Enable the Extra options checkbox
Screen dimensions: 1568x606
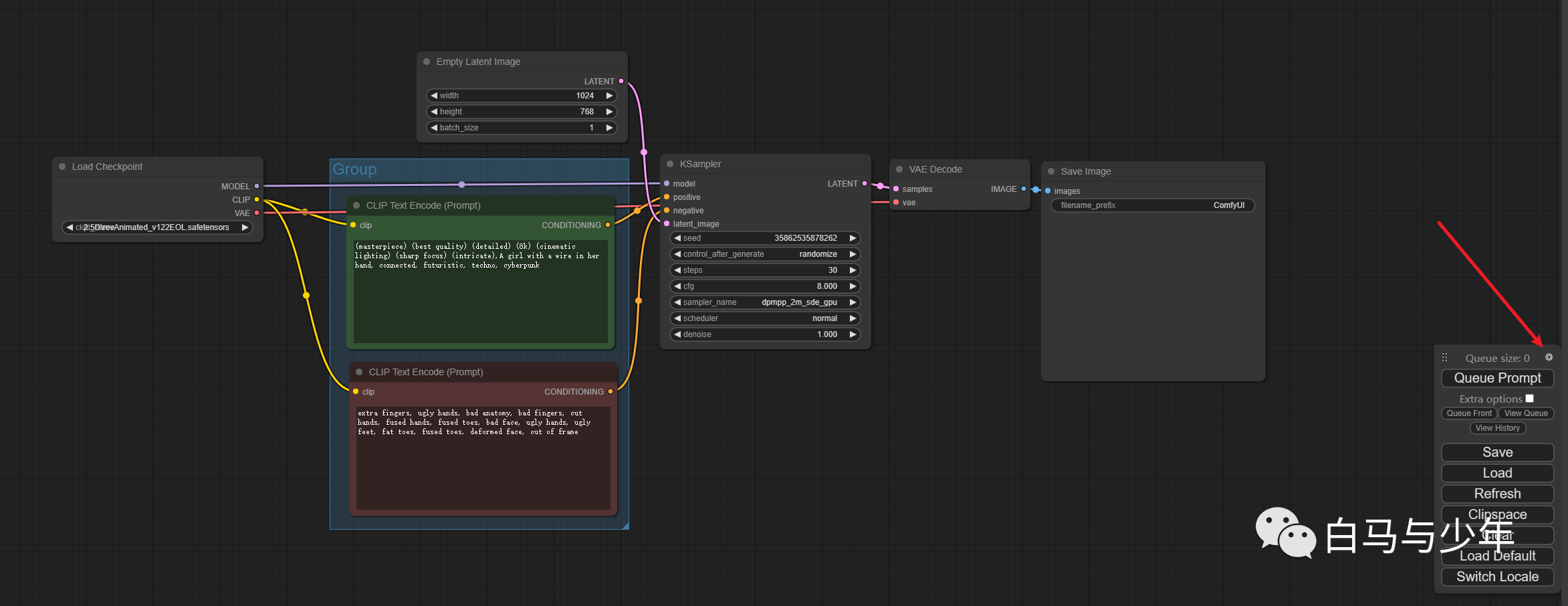pyautogui.click(x=1529, y=398)
